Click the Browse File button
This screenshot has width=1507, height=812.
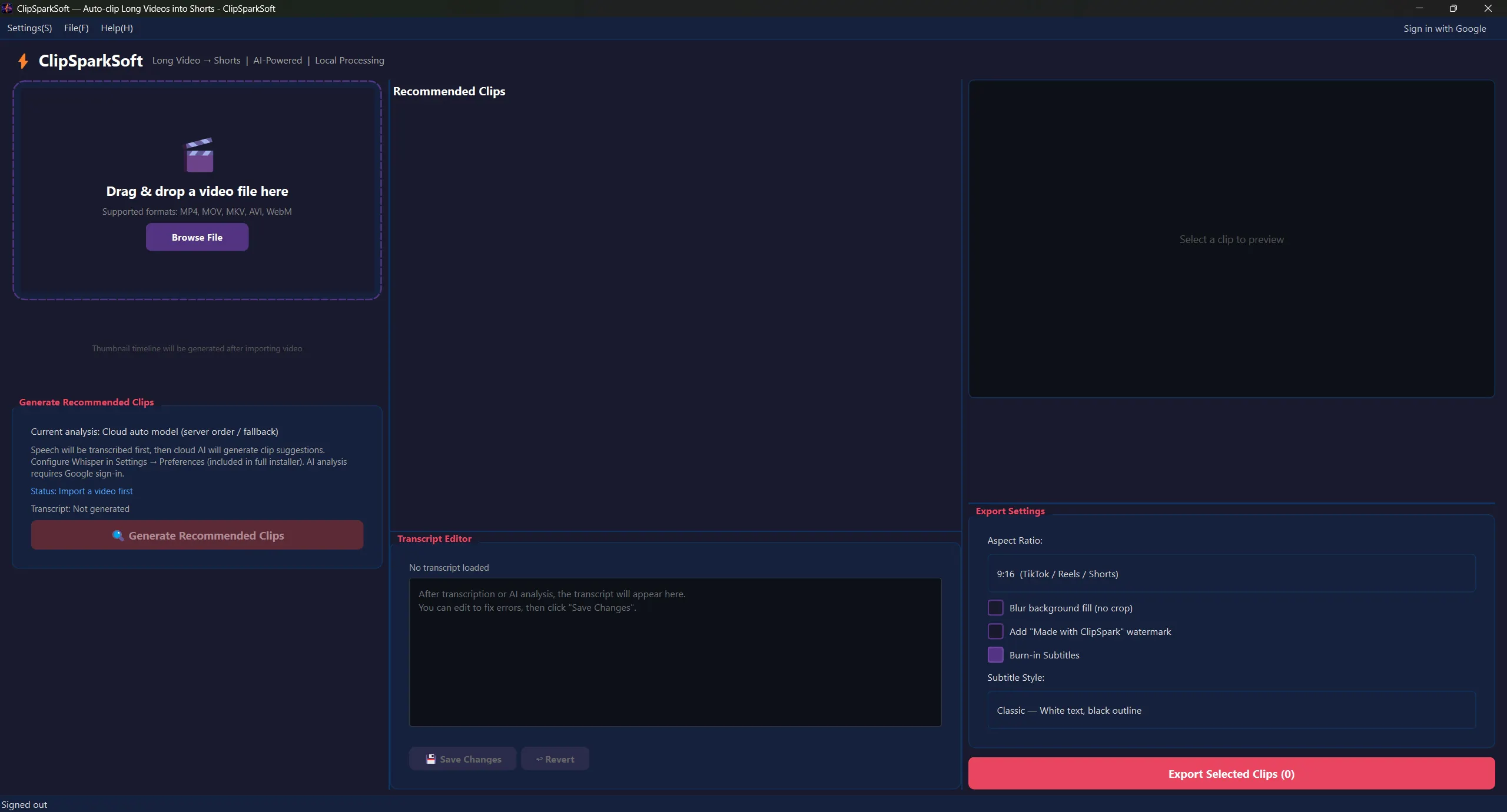[197, 237]
